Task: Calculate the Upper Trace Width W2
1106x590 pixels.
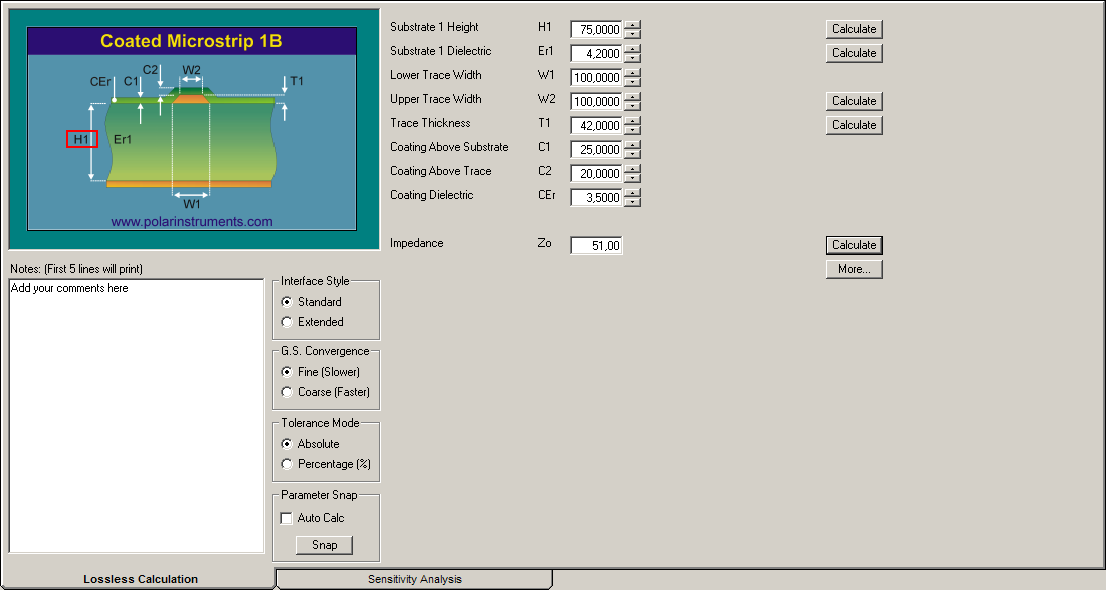Action: coord(854,101)
